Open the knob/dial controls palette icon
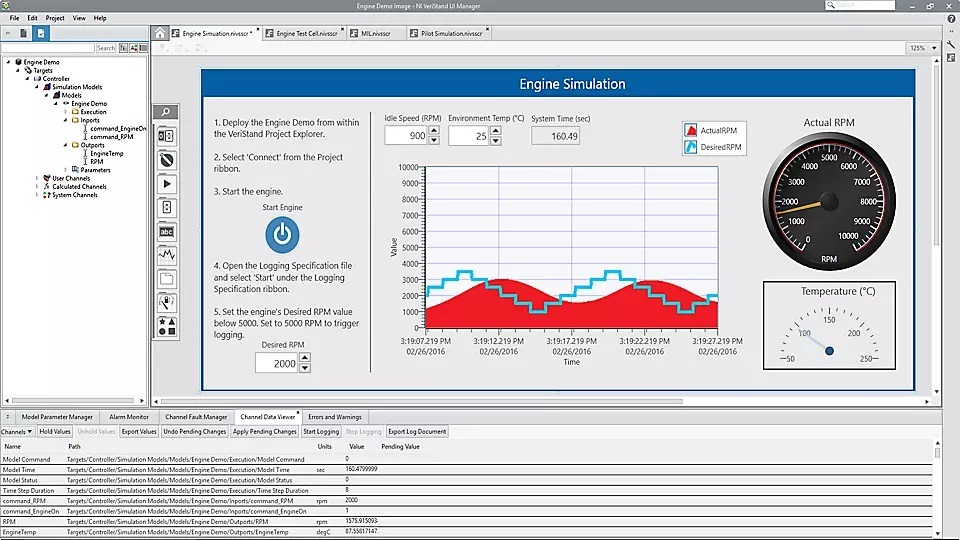Screen dimensions: 960x540 [166, 160]
